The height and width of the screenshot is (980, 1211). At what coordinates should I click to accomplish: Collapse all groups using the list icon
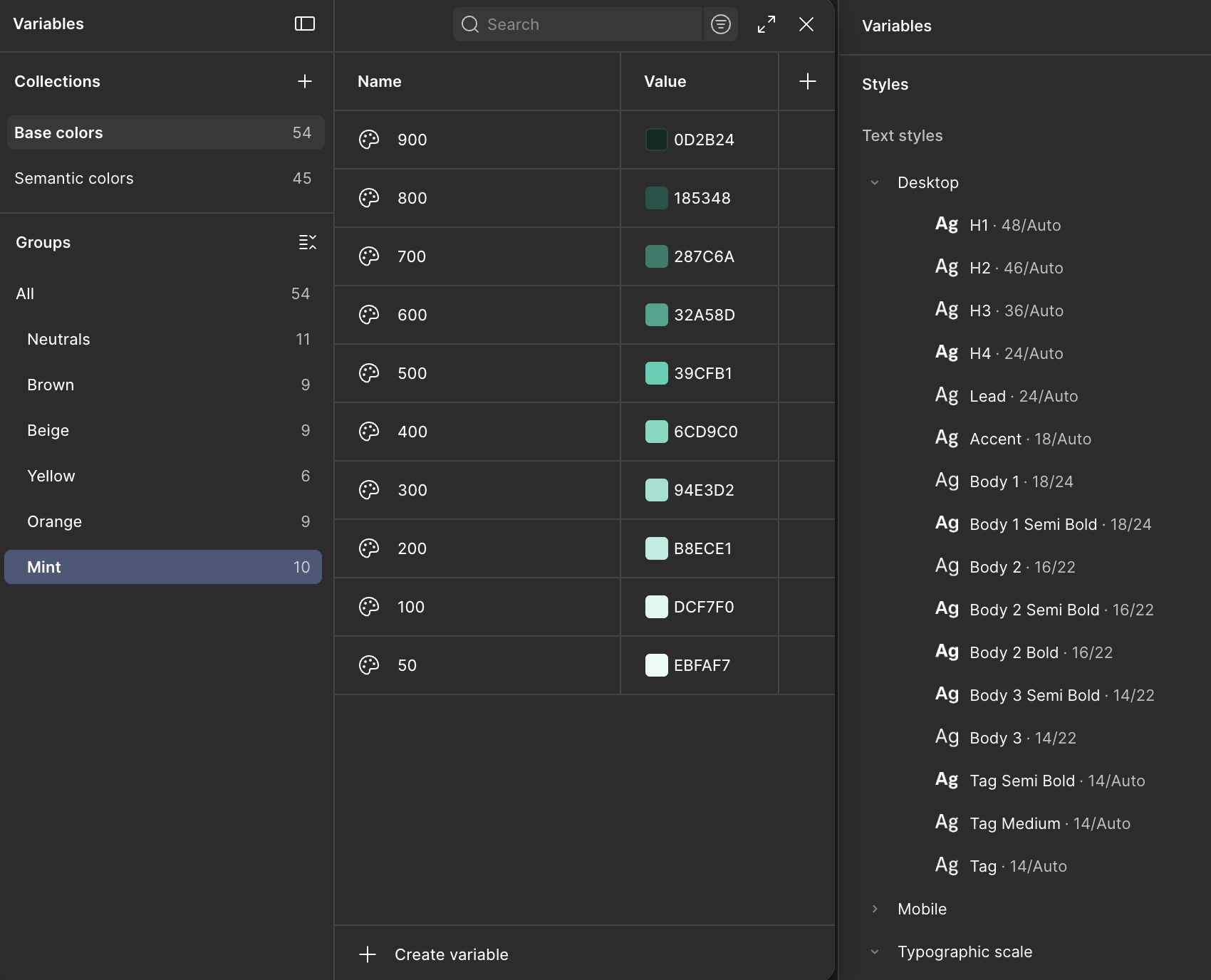[308, 242]
